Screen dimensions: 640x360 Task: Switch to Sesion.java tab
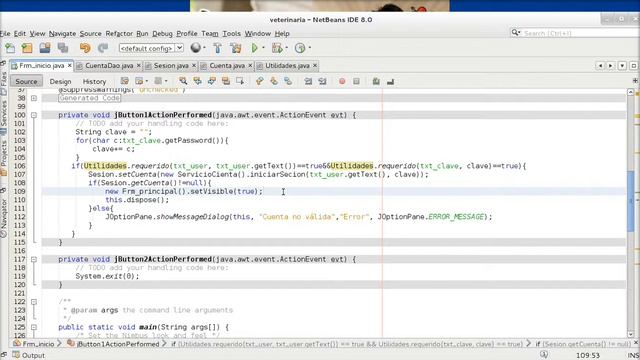click(x=171, y=65)
